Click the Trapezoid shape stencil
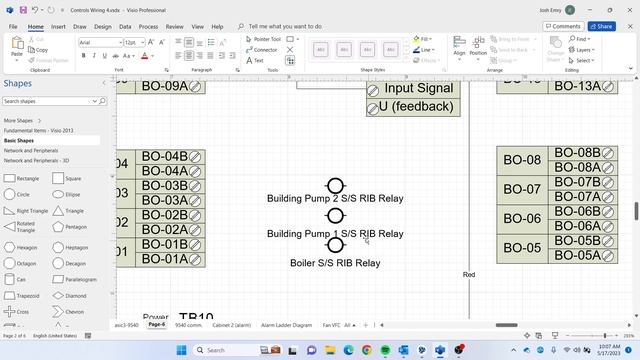This screenshot has width=640, height=360. pos(21,296)
